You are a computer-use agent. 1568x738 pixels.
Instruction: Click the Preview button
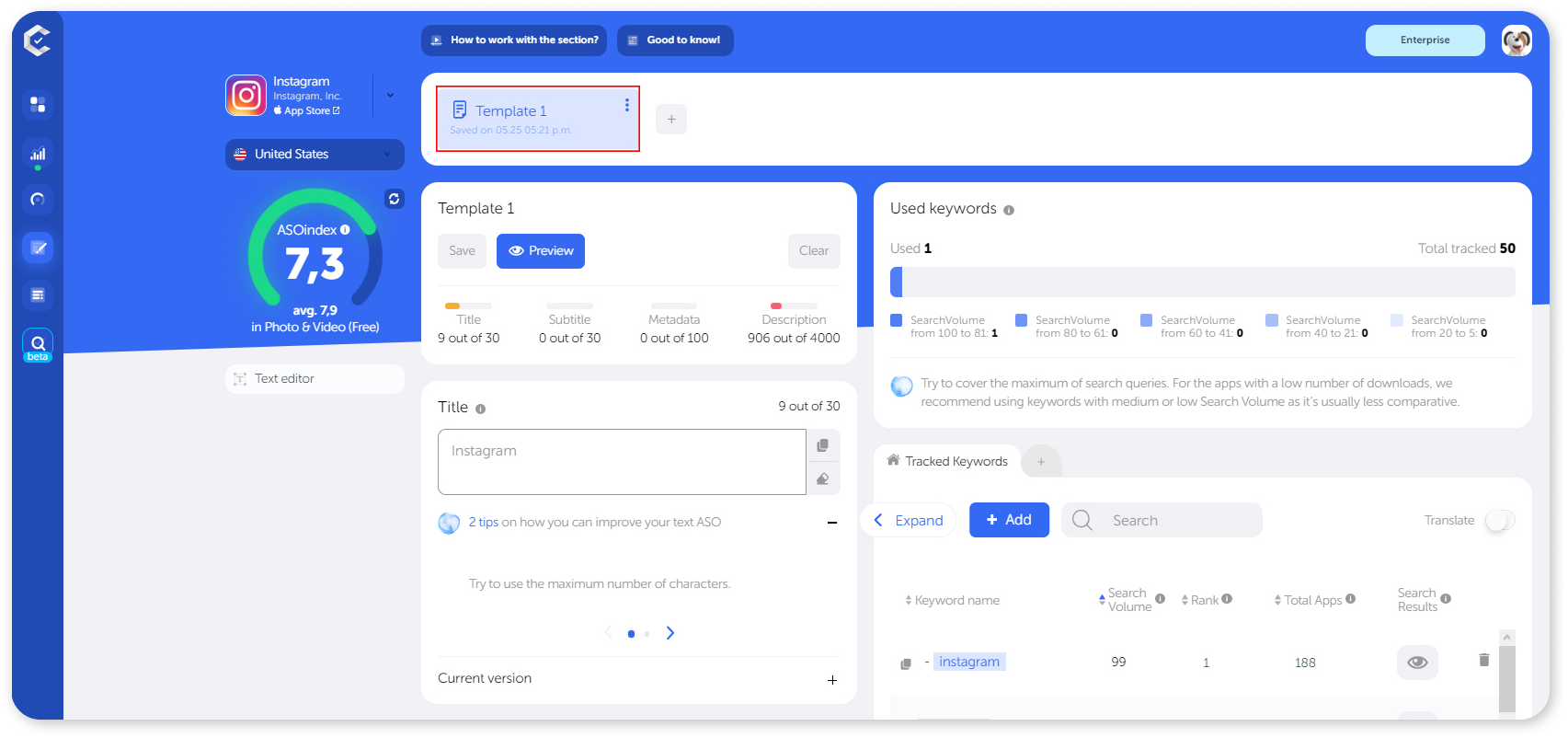coord(541,251)
